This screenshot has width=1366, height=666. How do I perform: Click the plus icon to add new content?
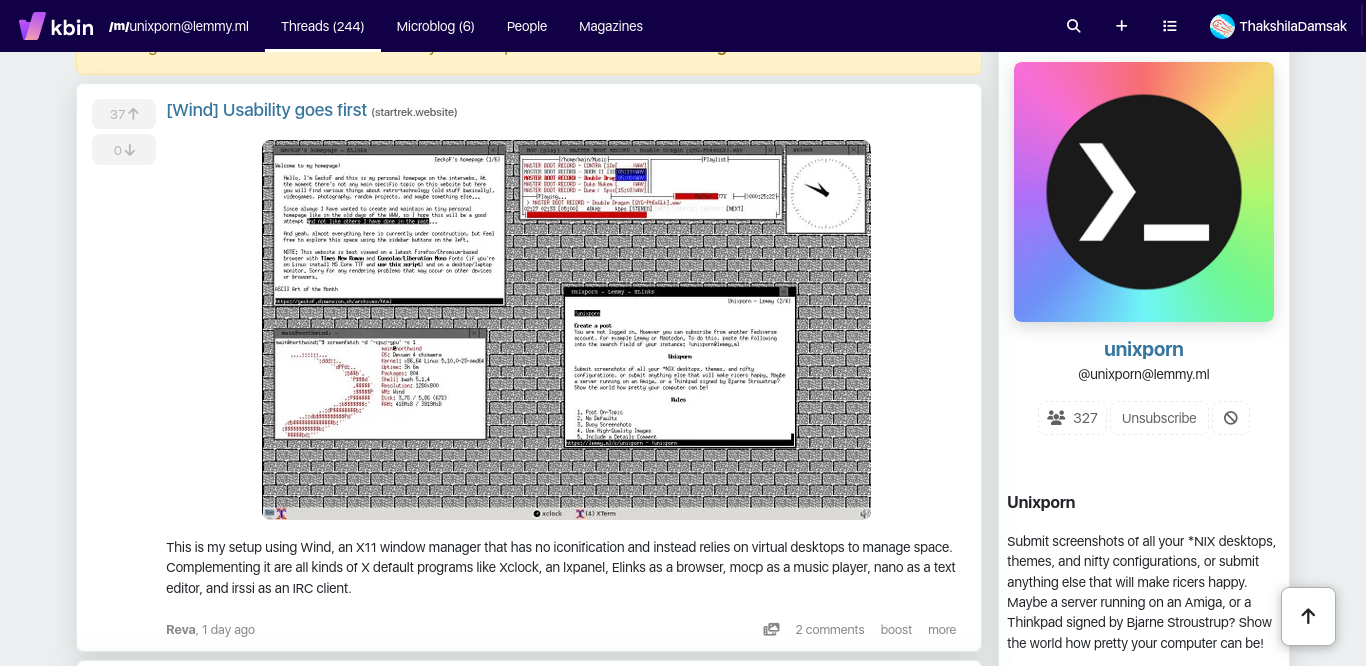(1121, 26)
